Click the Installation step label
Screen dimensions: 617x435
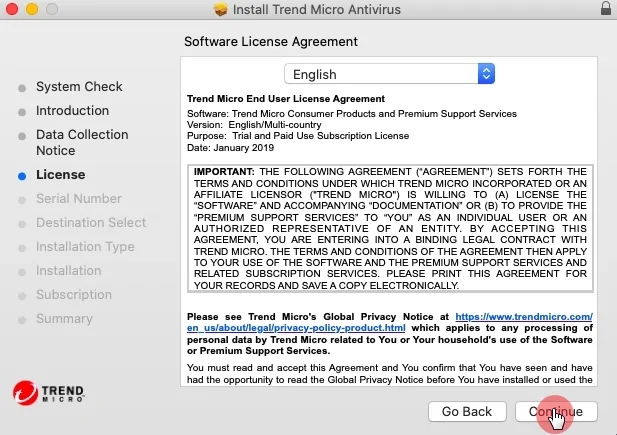point(68,270)
